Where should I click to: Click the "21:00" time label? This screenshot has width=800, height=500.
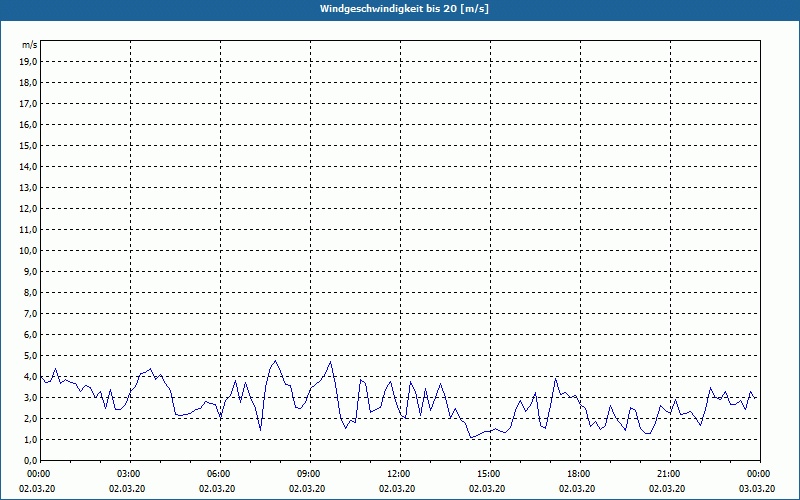pyautogui.click(x=670, y=474)
